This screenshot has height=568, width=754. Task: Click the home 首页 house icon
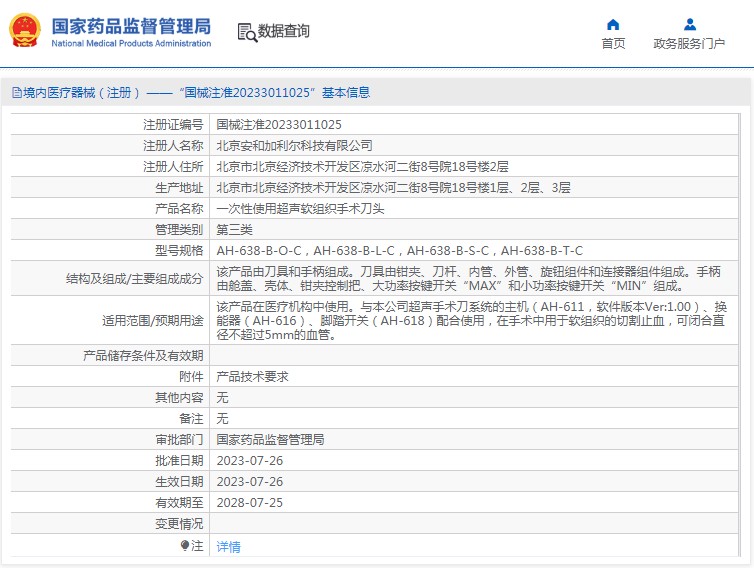(613, 24)
